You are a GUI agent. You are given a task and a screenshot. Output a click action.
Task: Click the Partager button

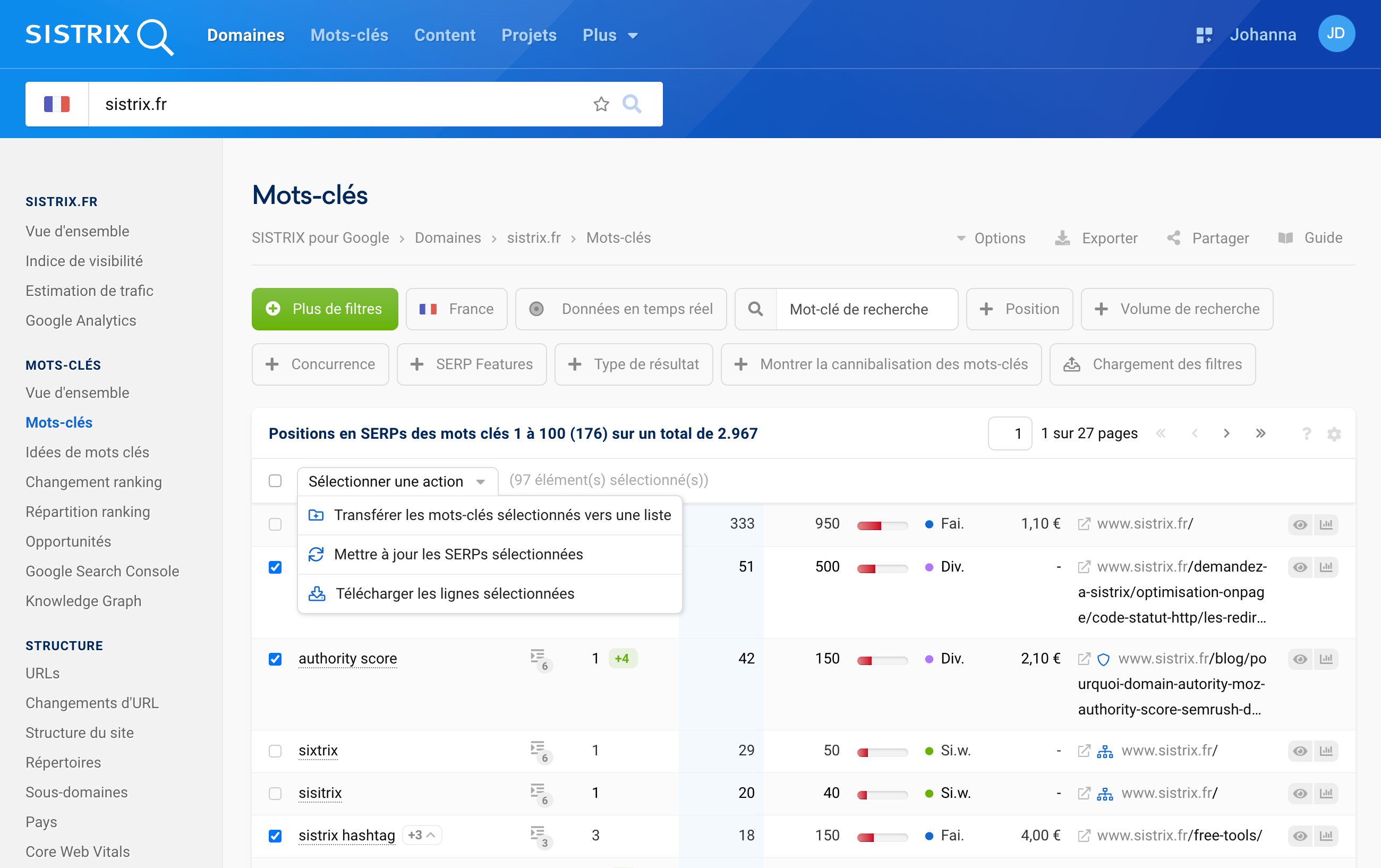click(x=1208, y=238)
